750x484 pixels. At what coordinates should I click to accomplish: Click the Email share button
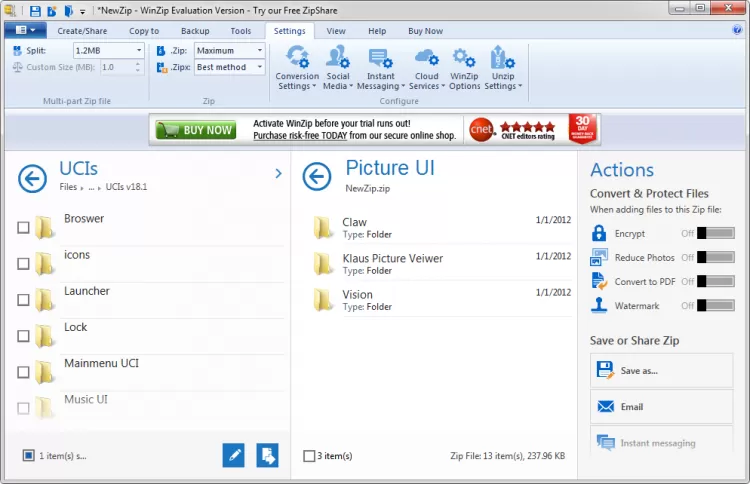(662, 407)
